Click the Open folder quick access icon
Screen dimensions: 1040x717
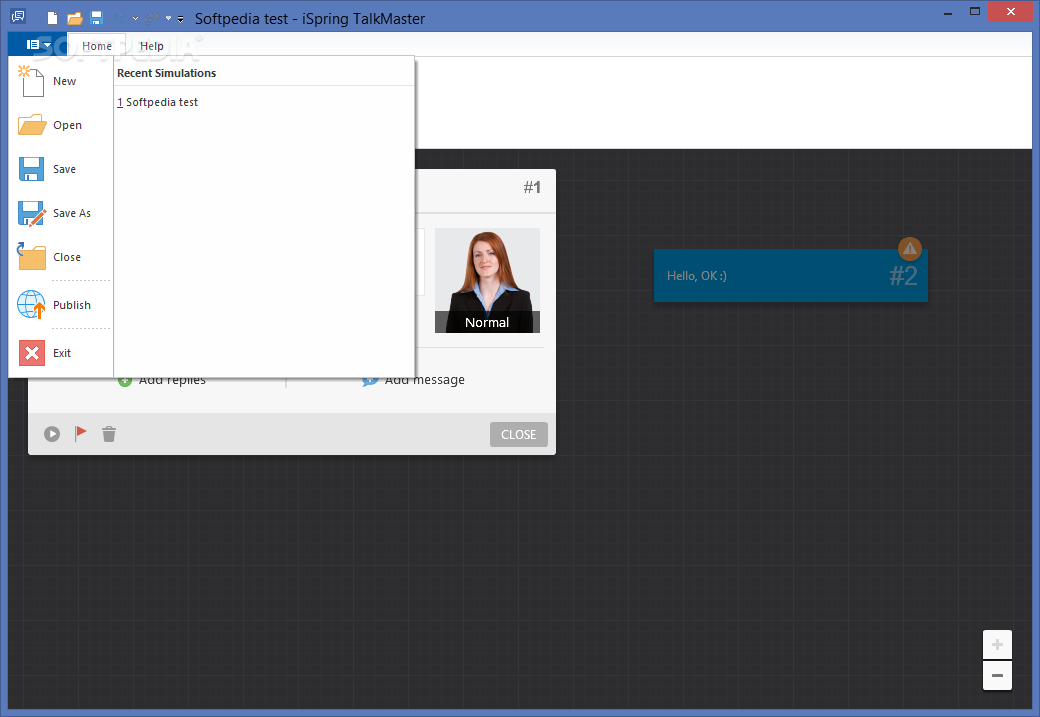75,18
